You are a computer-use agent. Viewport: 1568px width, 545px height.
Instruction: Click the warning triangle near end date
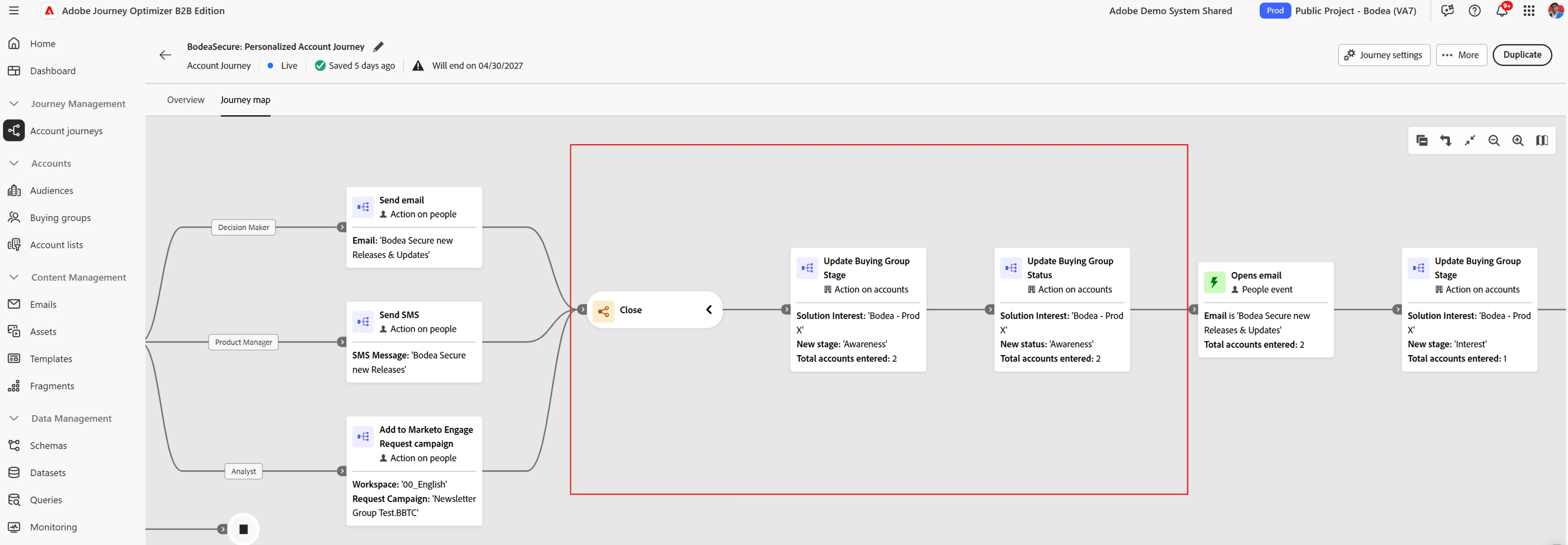(x=418, y=66)
